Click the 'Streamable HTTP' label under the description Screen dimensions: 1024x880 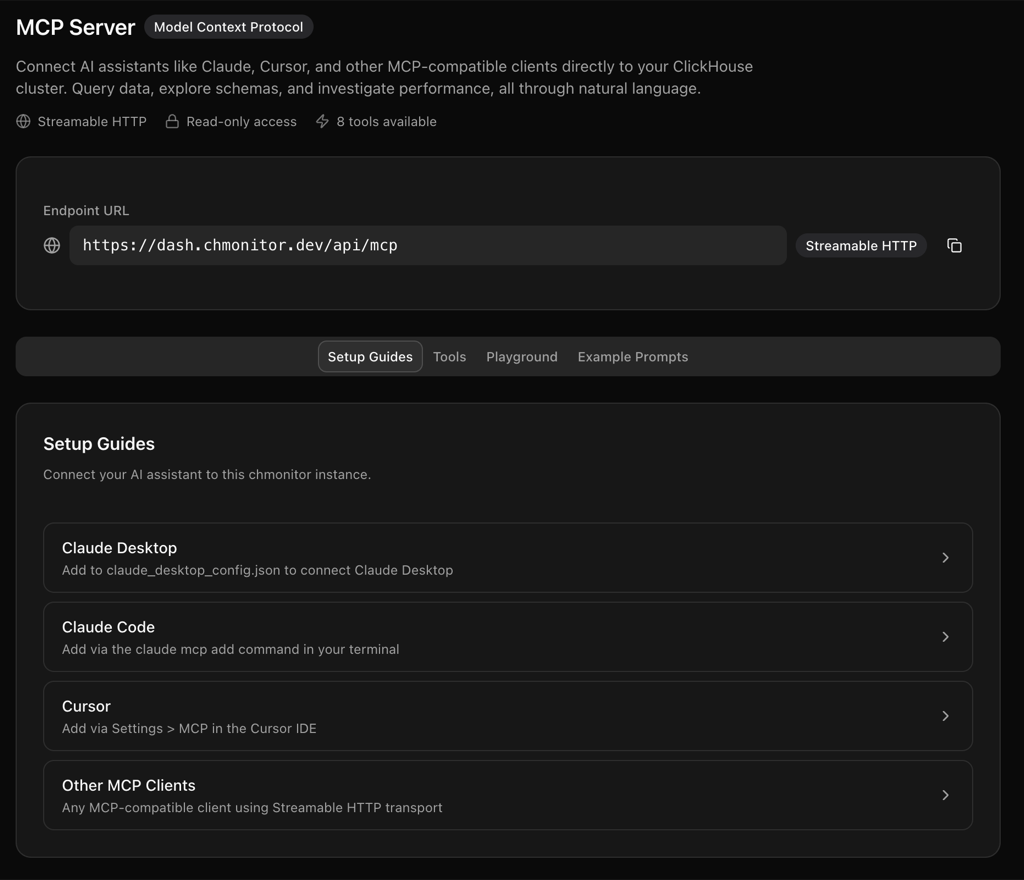pyautogui.click(x=92, y=121)
